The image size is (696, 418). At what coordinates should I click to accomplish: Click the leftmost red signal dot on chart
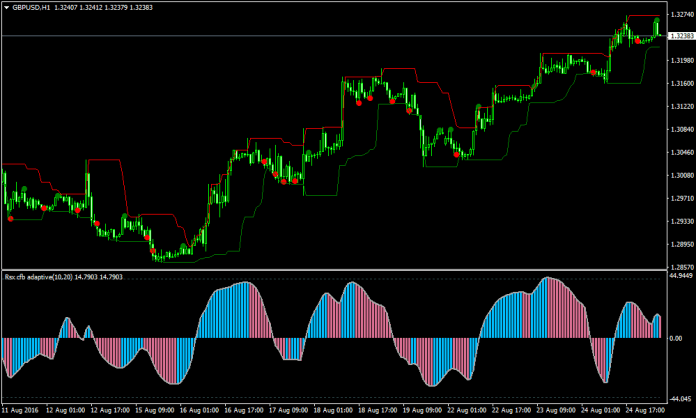pyautogui.click(x=11, y=217)
